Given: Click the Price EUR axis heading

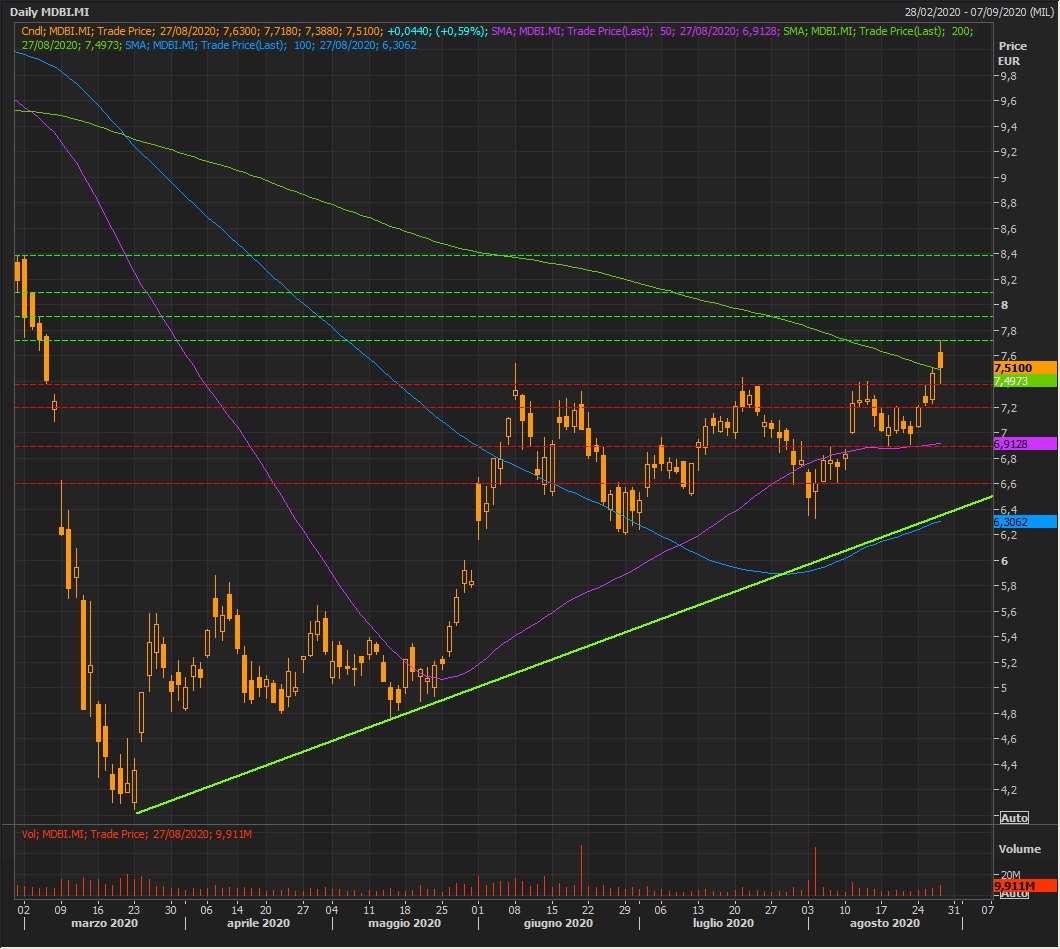Looking at the screenshot, I should pos(1012,54).
